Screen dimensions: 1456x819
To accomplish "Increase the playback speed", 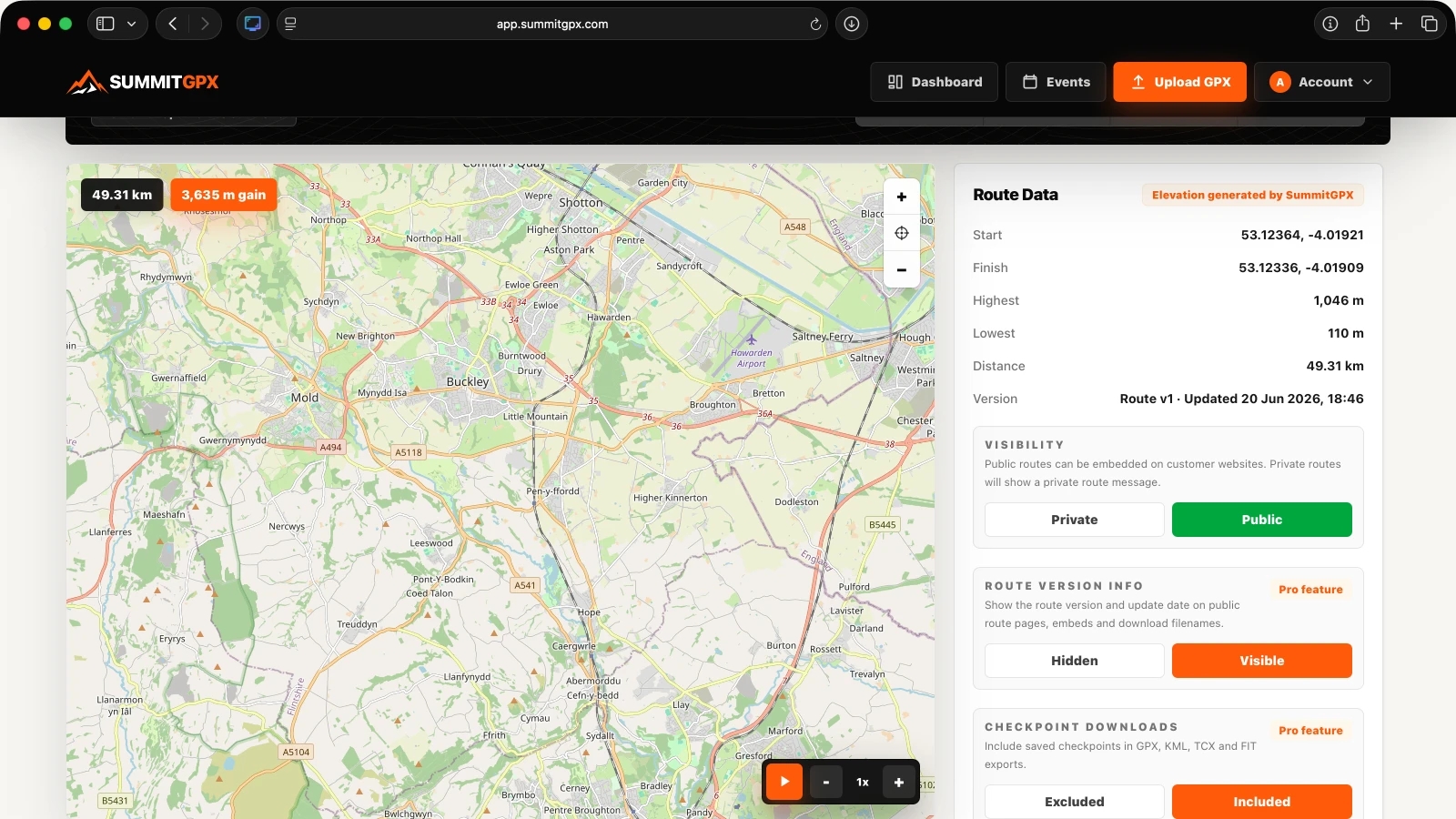I will 899,782.
